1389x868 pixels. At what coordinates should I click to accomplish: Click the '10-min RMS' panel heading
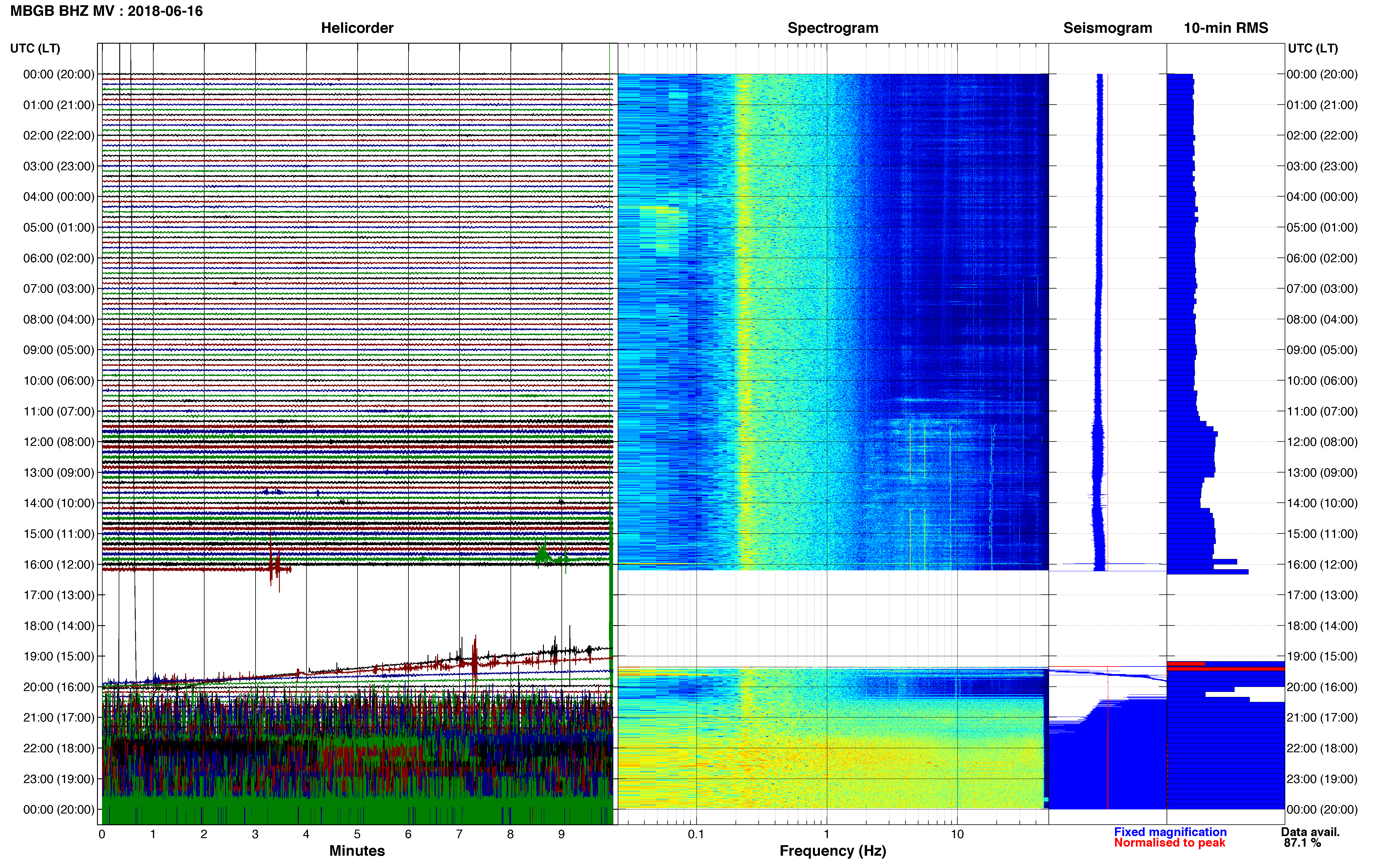(1225, 28)
